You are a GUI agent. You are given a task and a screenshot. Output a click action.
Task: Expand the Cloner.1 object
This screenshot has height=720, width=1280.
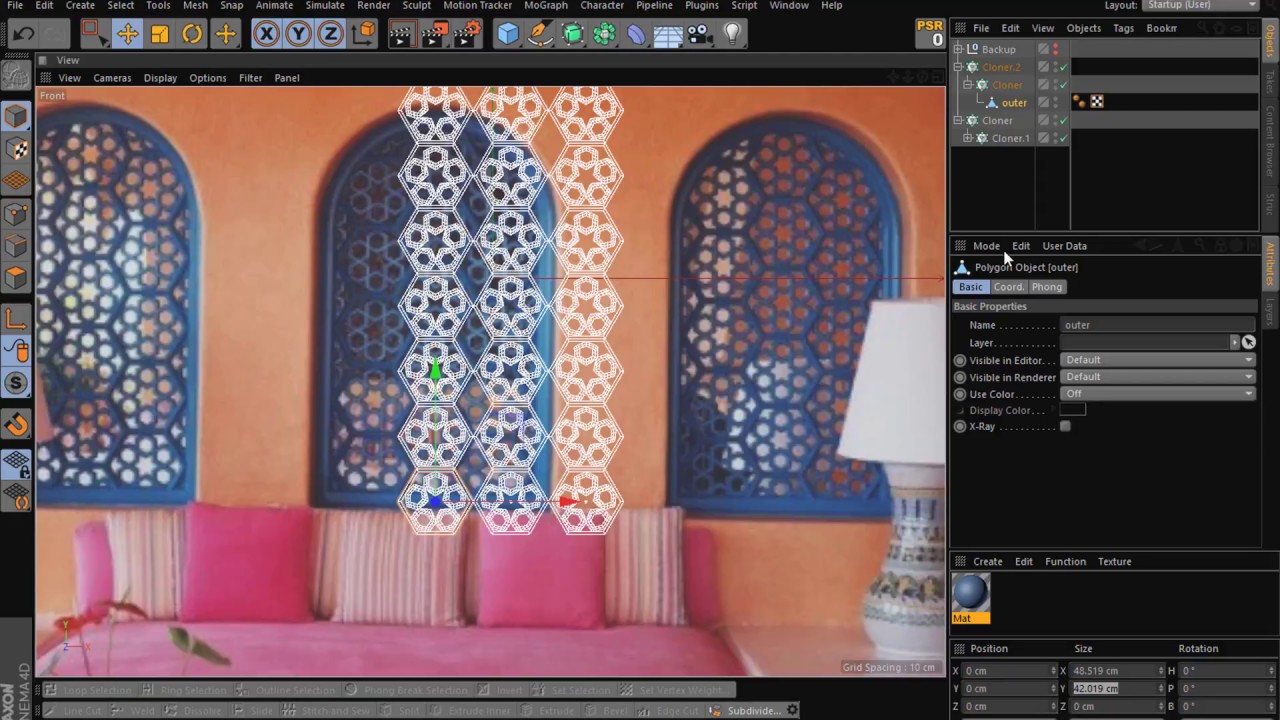(968, 138)
